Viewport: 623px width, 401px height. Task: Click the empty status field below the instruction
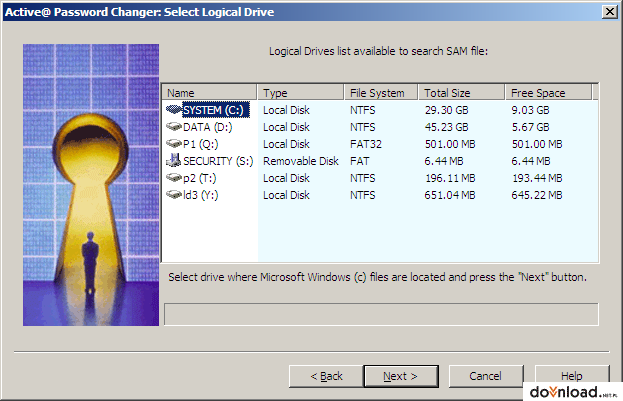pos(381,314)
